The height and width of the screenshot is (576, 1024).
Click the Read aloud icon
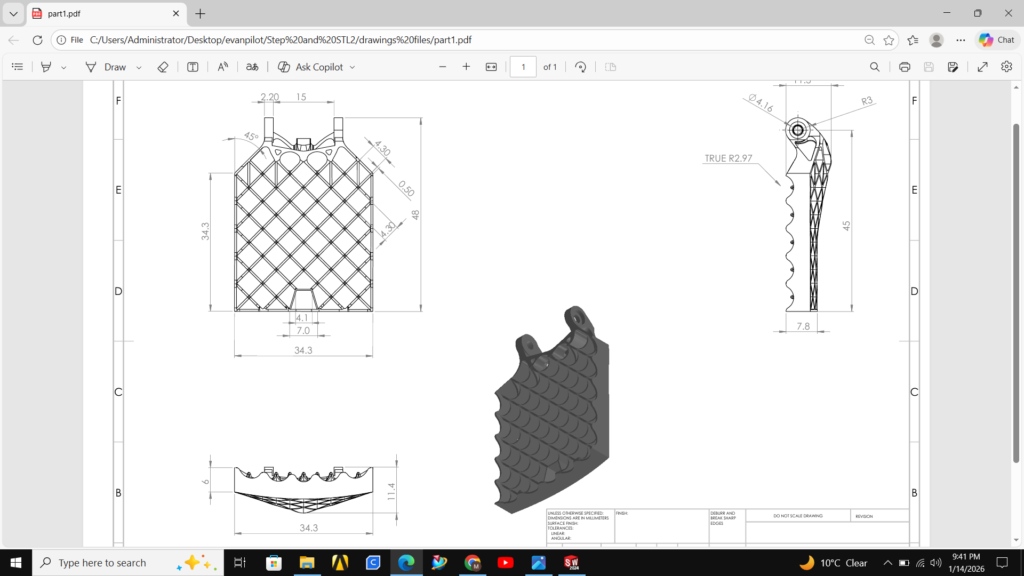(x=223, y=67)
